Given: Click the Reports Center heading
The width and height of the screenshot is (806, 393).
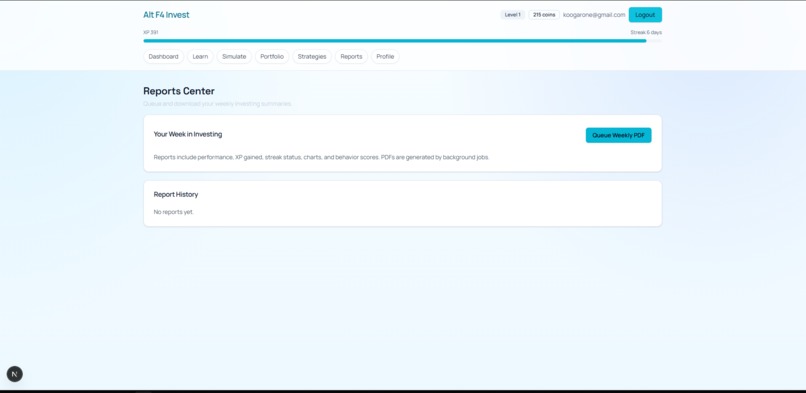Looking at the screenshot, I should [x=179, y=91].
